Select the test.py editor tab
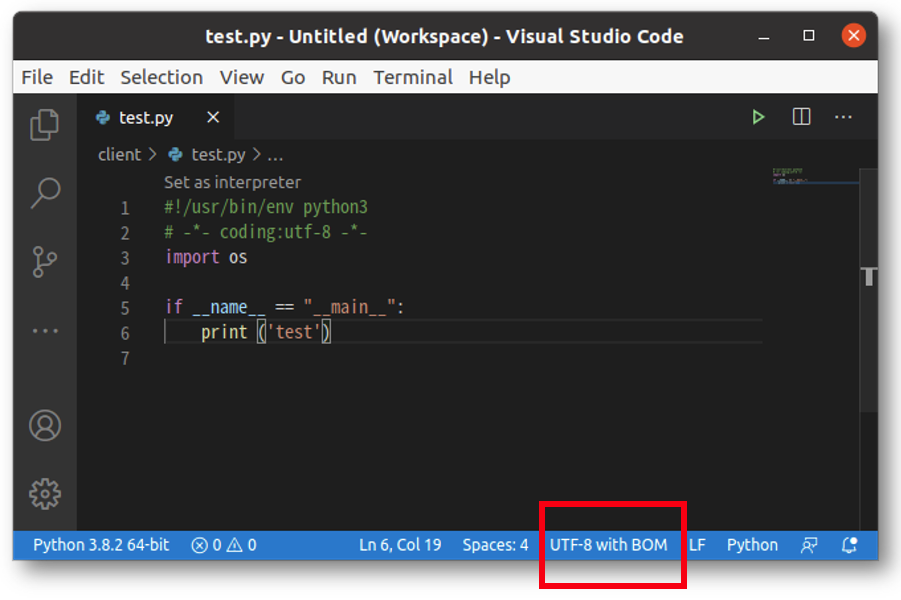901x600 pixels. tap(156, 117)
